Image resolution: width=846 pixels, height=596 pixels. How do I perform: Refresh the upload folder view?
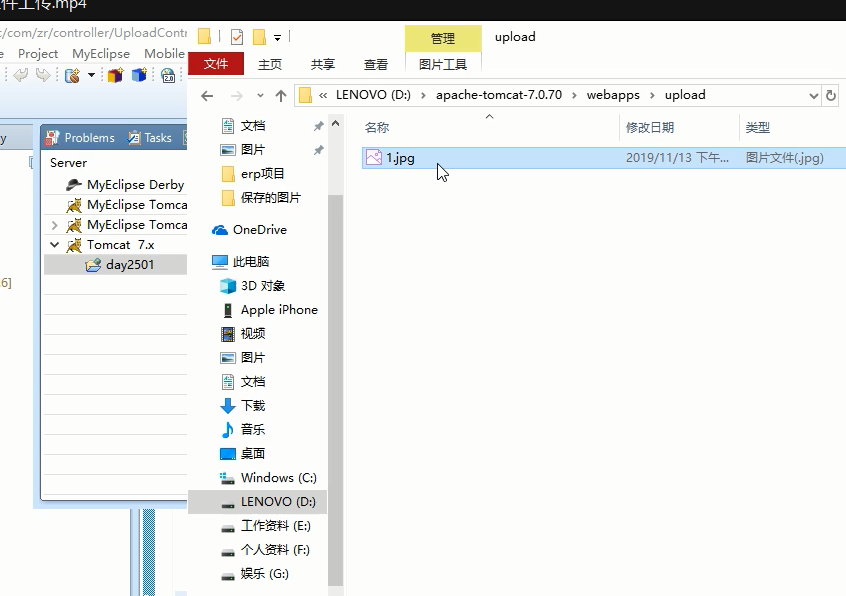831,95
